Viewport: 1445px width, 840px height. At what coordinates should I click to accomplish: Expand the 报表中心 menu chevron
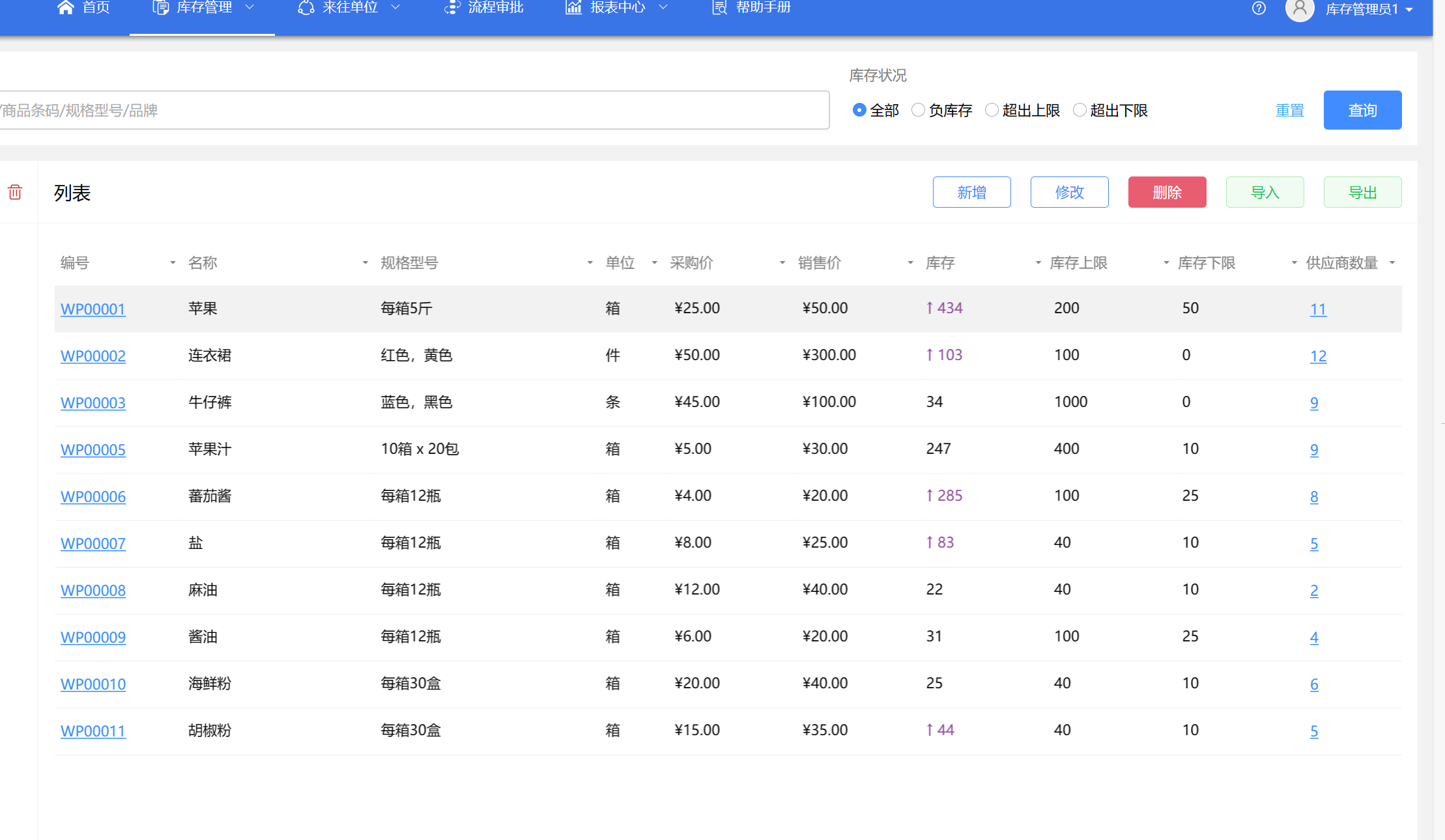pos(663,7)
